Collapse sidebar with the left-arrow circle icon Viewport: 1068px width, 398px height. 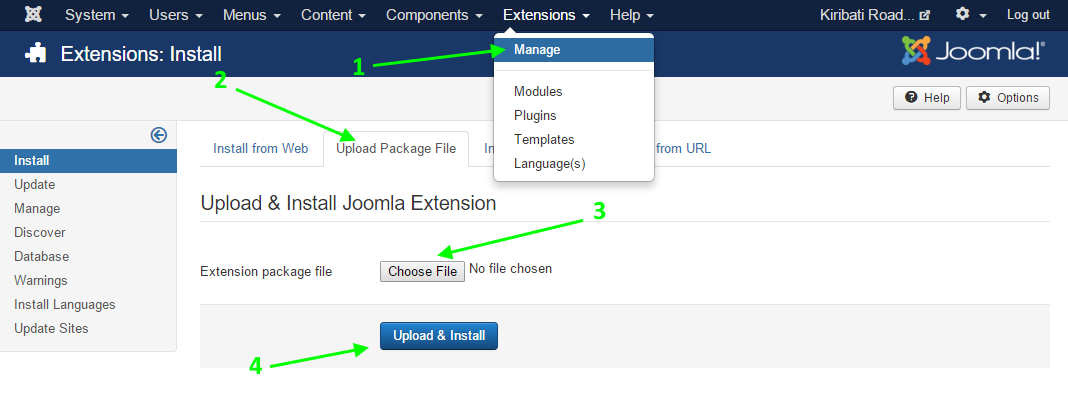tap(159, 135)
